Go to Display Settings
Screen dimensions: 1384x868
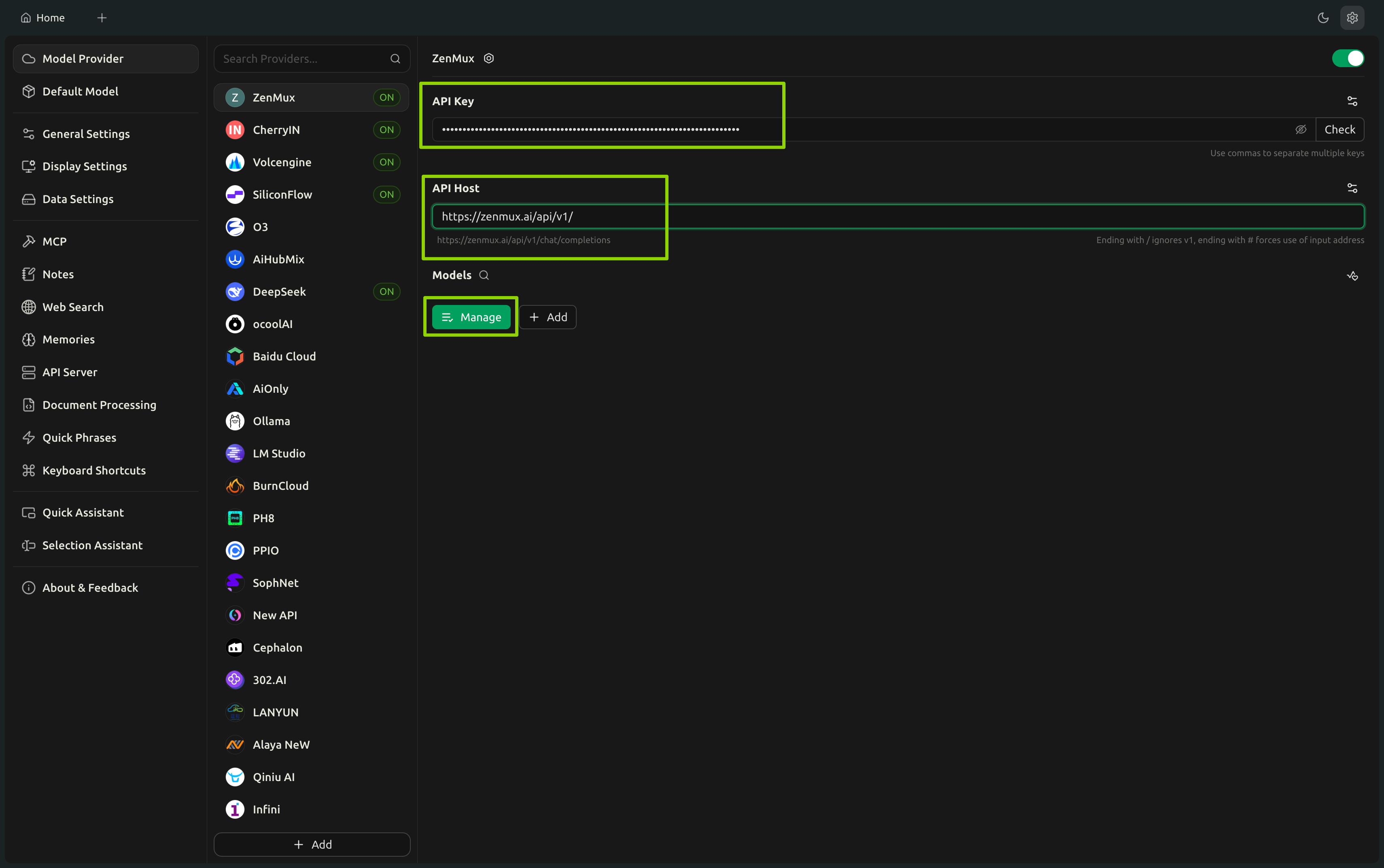(x=106, y=167)
